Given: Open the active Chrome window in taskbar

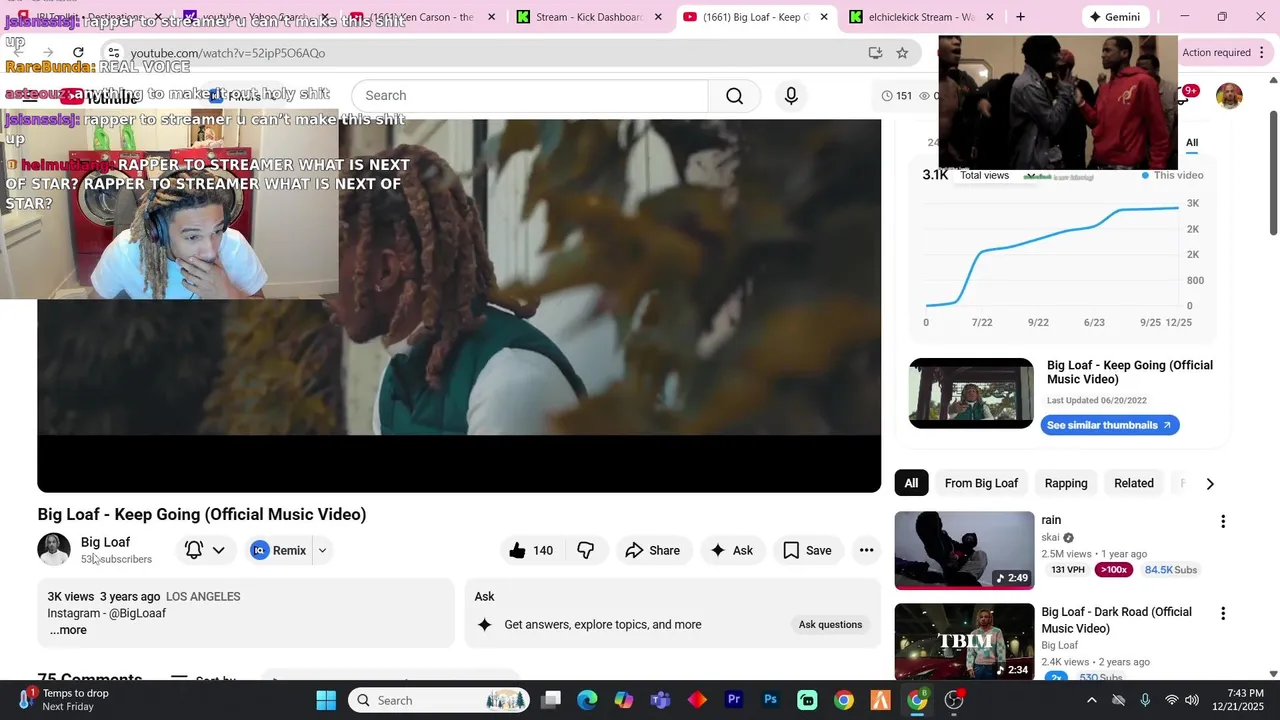Looking at the screenshot, I should (x=917, y=700).
